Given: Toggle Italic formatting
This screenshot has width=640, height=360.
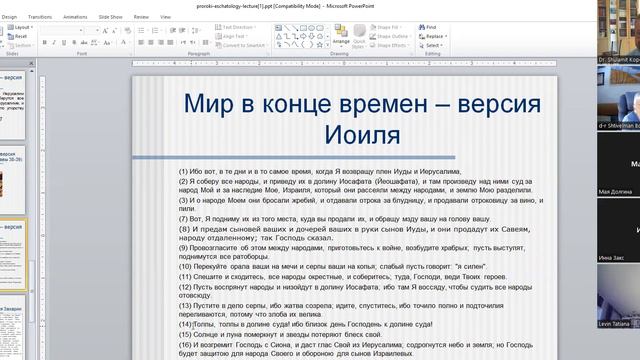Looking at the screenshot, I should point(54,42).
